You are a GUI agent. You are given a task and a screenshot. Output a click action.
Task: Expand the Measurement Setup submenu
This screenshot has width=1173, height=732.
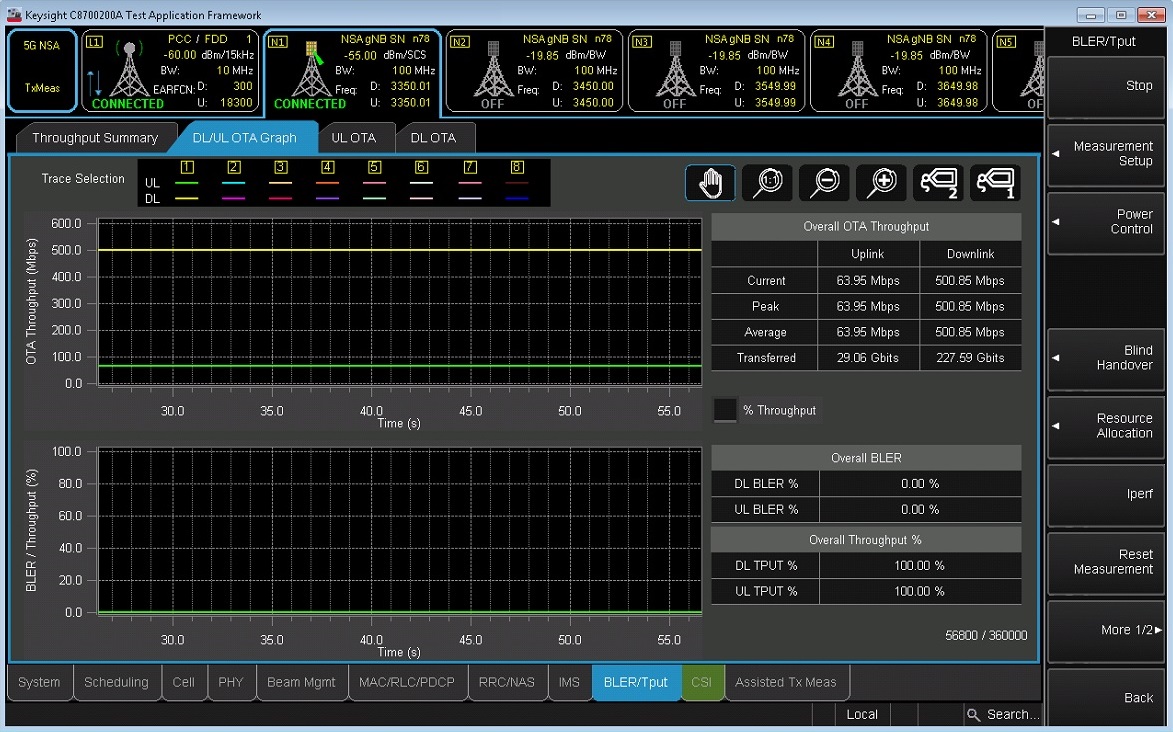click(1105, 153)
